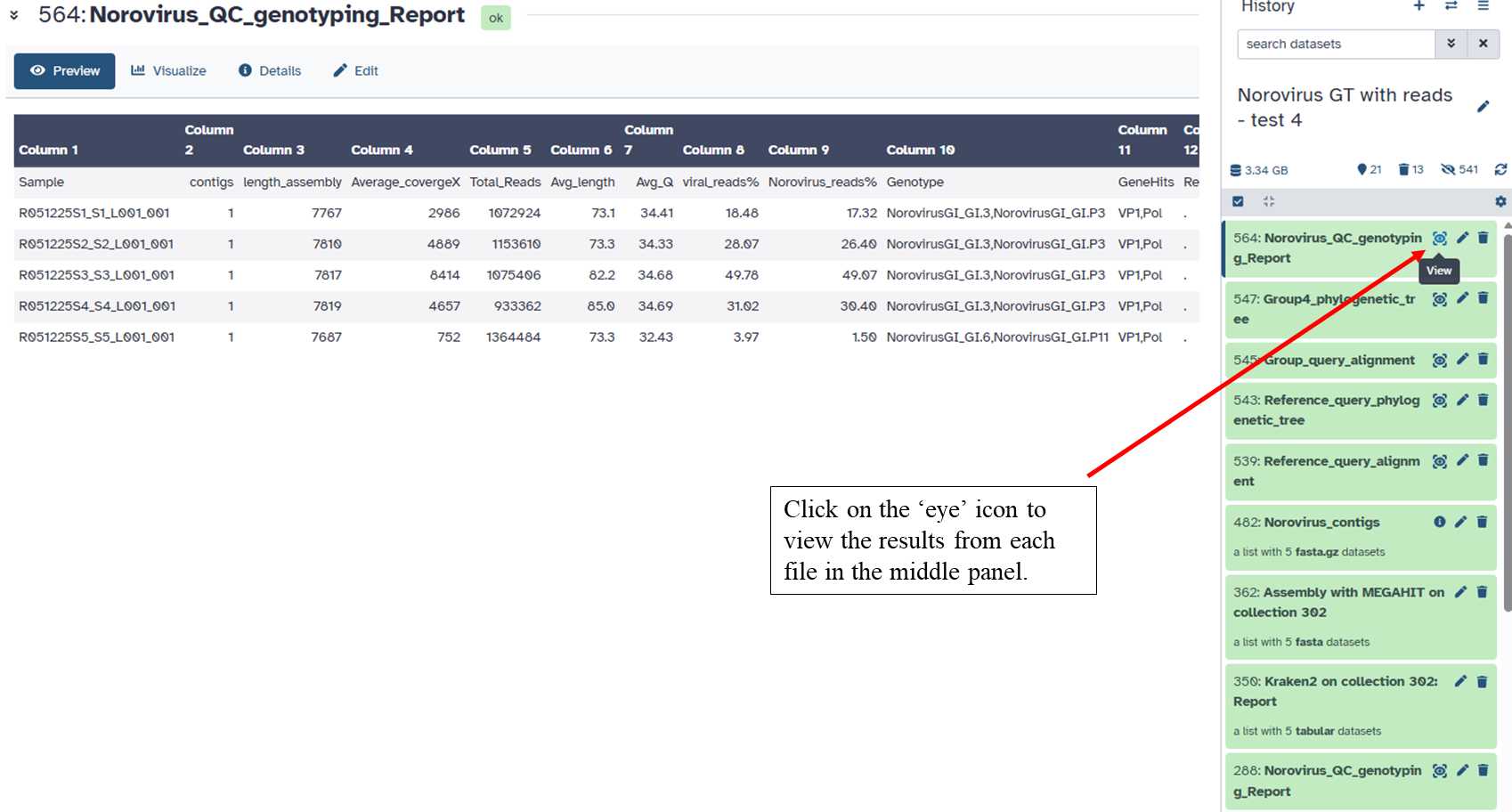Expand advanced search options chevron
1512x812 pixels.
(1451, 44)
